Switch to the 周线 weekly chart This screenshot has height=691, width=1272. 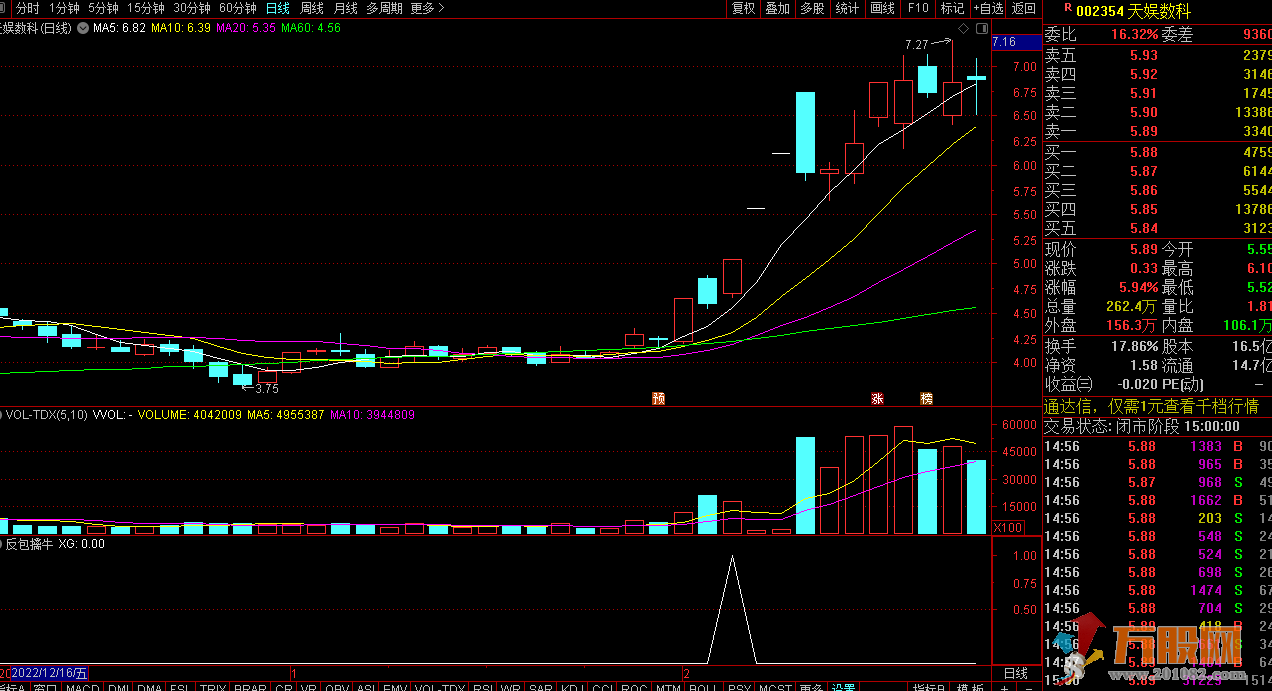click(312, 8)
